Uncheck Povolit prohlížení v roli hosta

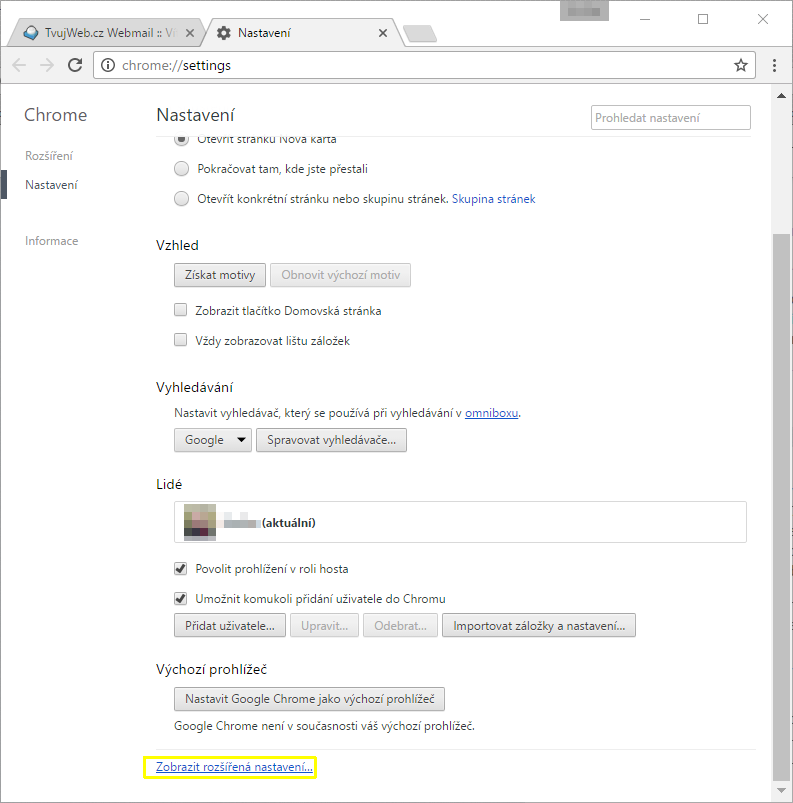pyautogui.click(x=181, y=569)
